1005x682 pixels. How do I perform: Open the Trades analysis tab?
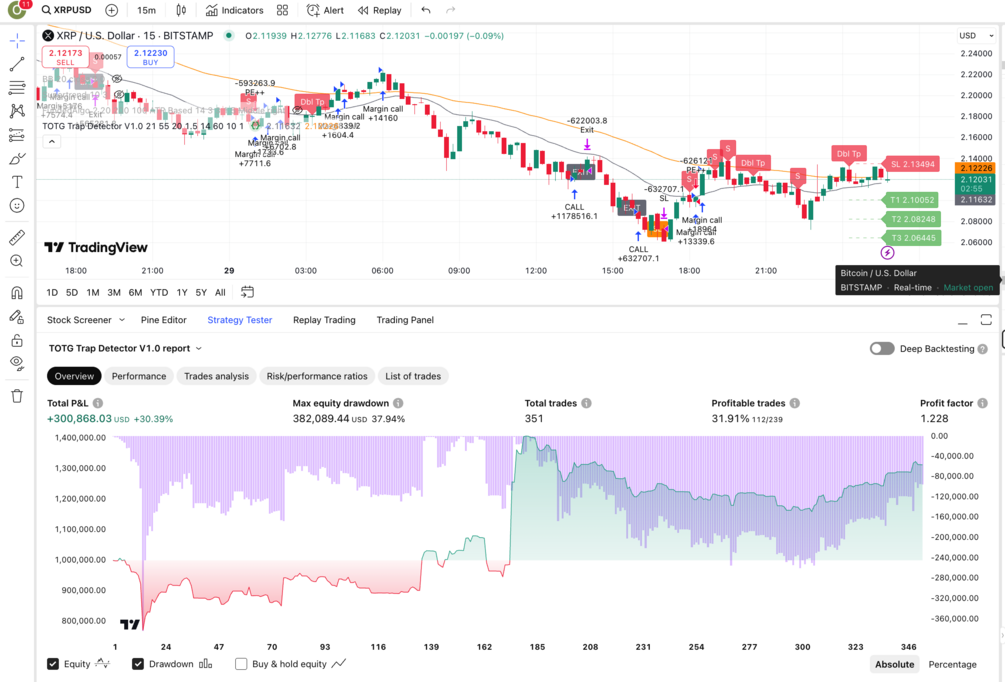(x=217, y=376)
